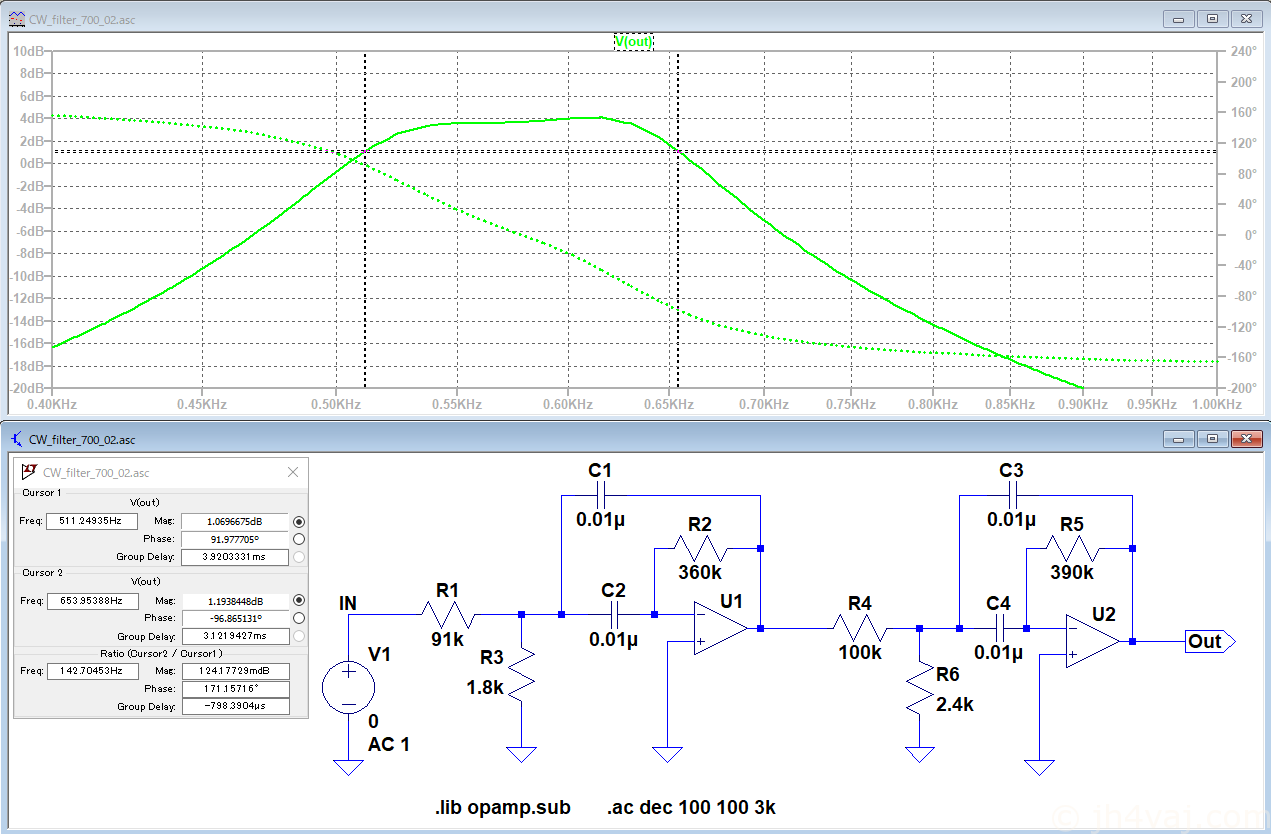Click the feedback resistor R5 symbol
1271x834 pixels.
point(1071,548)
